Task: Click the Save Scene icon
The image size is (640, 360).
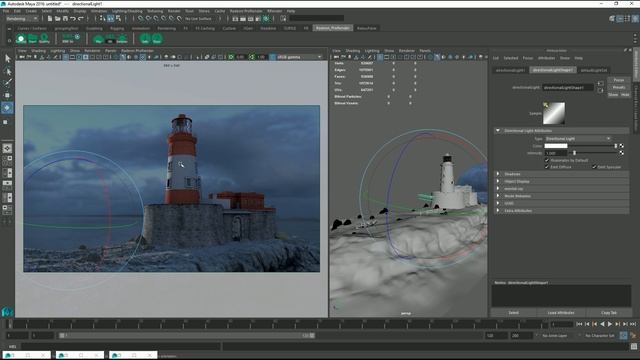Action: [x=65, y=18]
